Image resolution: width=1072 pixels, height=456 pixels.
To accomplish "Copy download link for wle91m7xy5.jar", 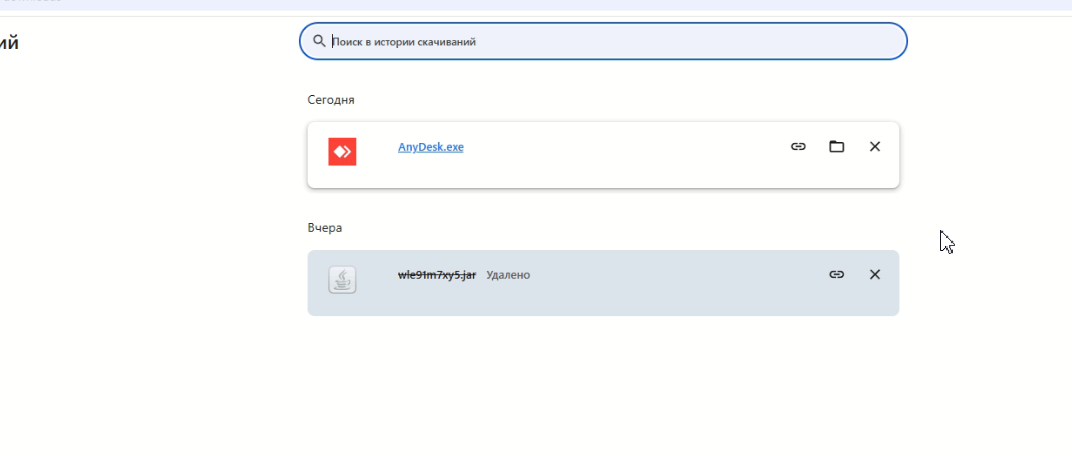I will coord(836,274).
